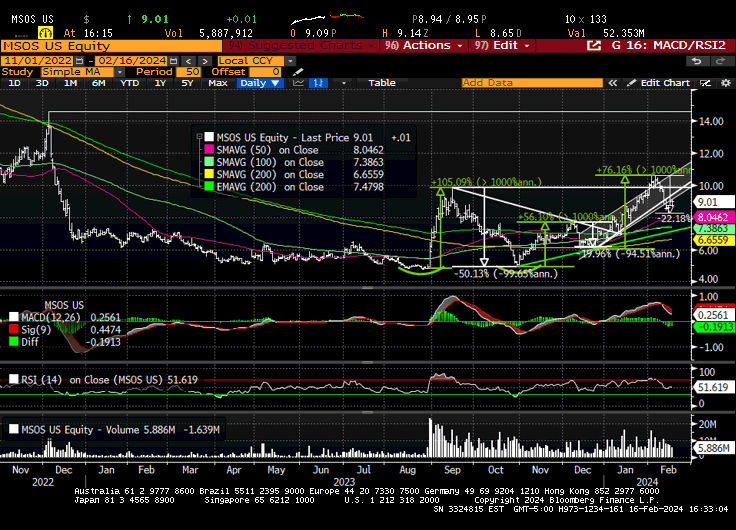Toggle the RSI (14) series box
The image size is (736, 530).
[x=14, y=379]
